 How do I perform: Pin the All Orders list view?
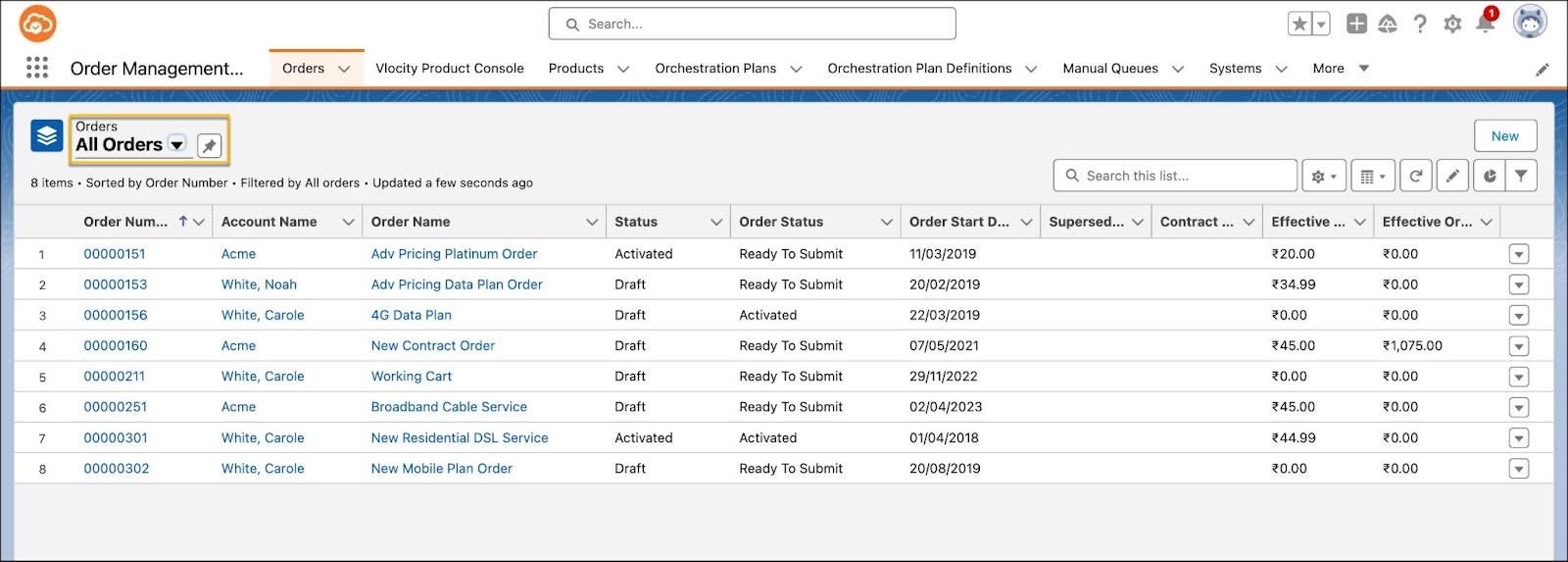(209, 145)
